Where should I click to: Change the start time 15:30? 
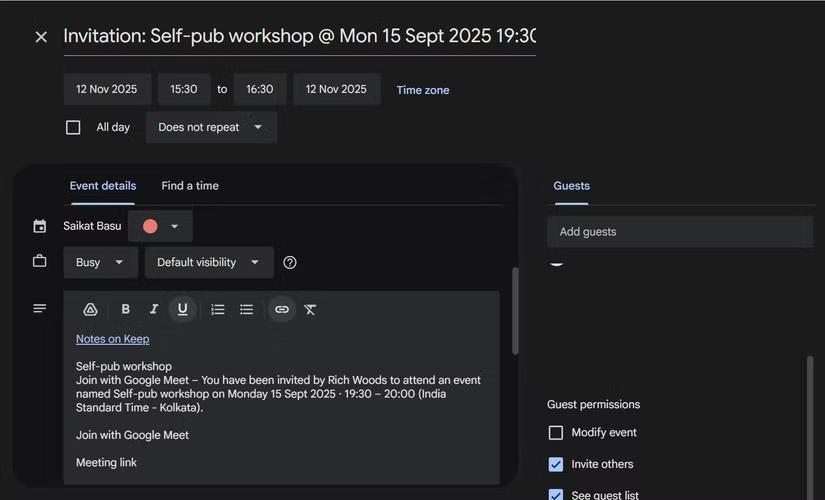click(184, 89)
